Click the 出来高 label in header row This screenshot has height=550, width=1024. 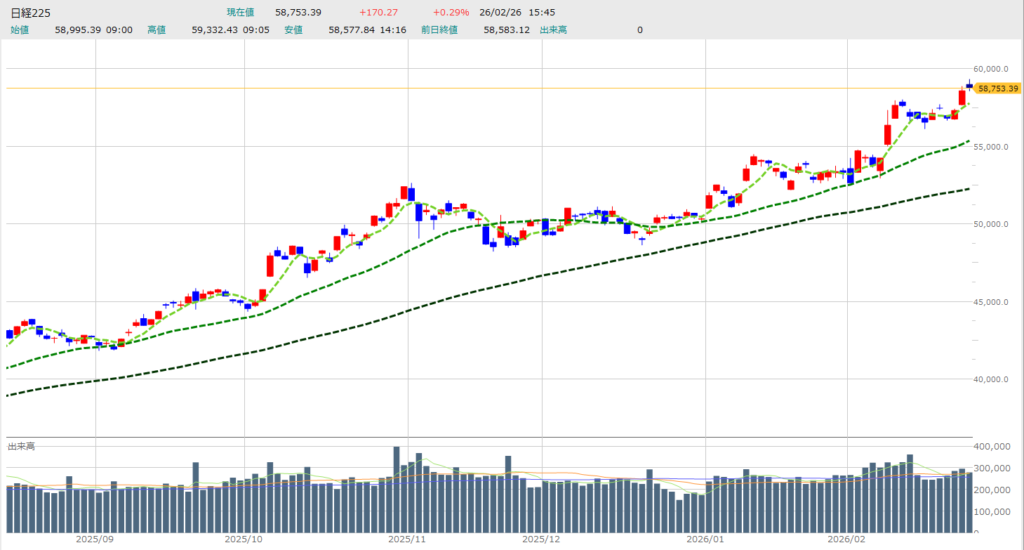coord(553,30)
